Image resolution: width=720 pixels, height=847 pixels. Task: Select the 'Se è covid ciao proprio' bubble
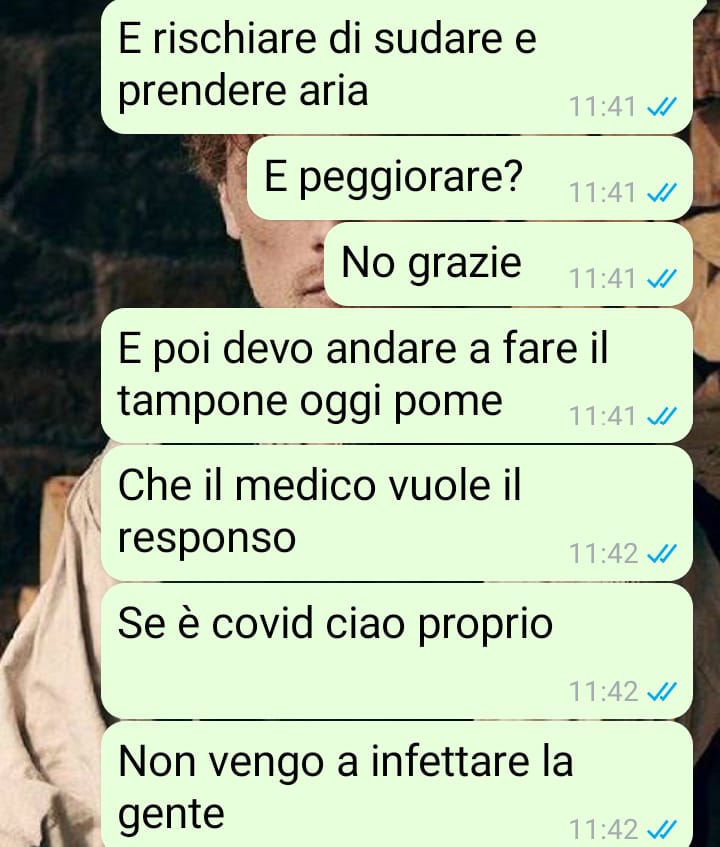[x=397, y=651]
